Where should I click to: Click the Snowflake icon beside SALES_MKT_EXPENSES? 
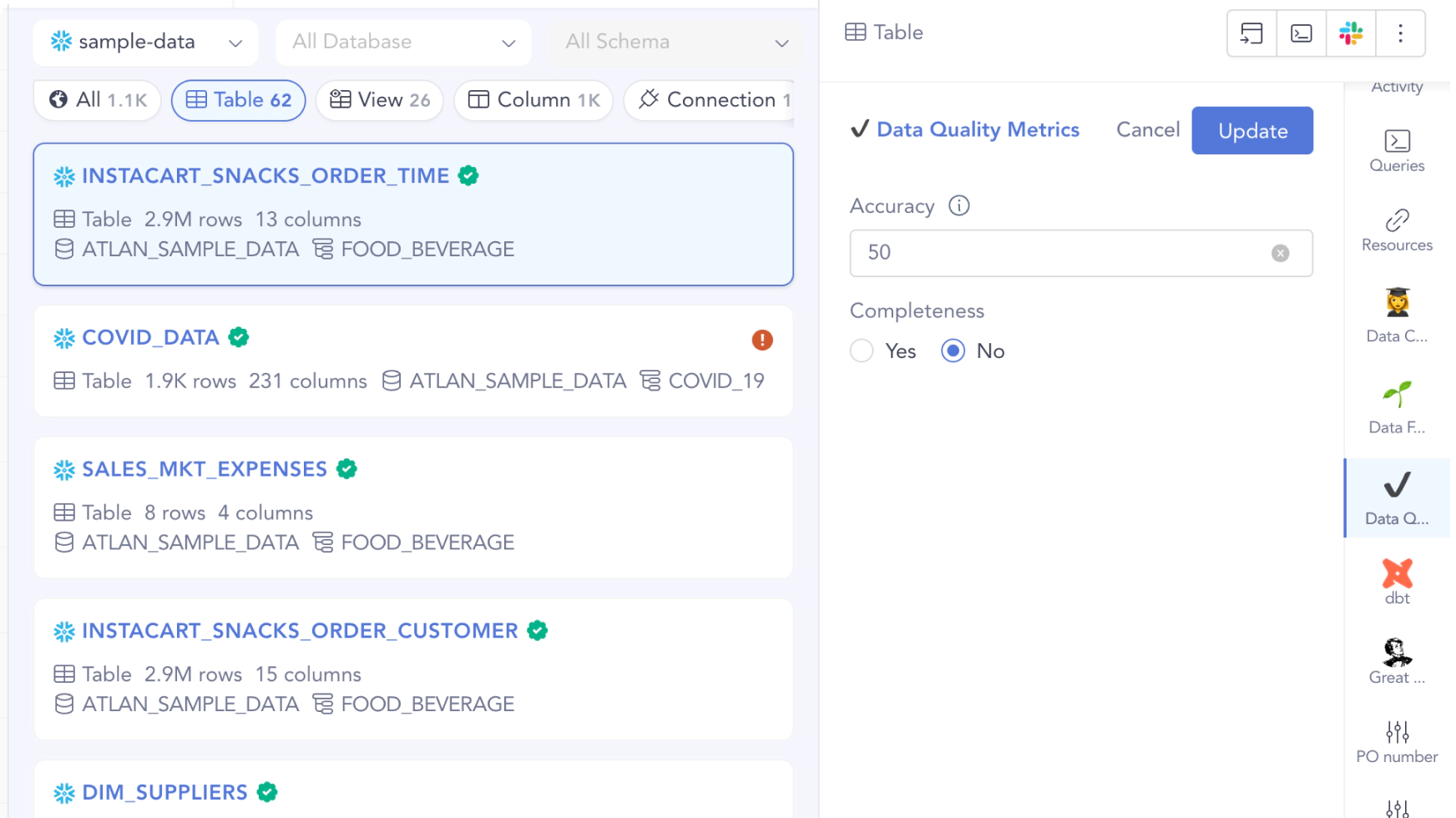click(x=64, y=470)
